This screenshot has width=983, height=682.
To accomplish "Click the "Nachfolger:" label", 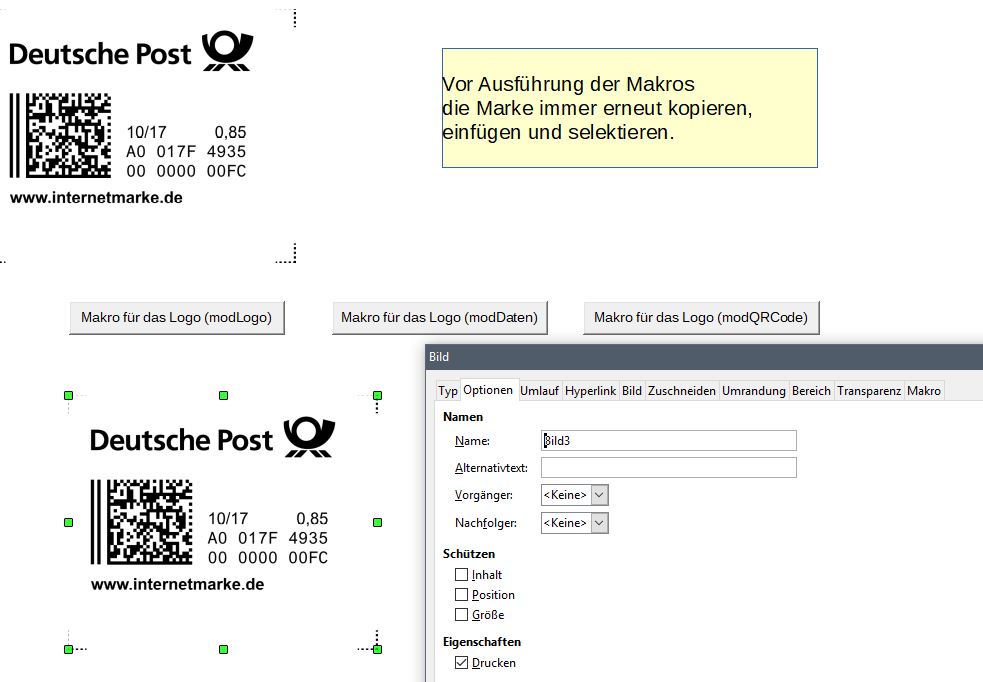I will click(x=486, y=523).
